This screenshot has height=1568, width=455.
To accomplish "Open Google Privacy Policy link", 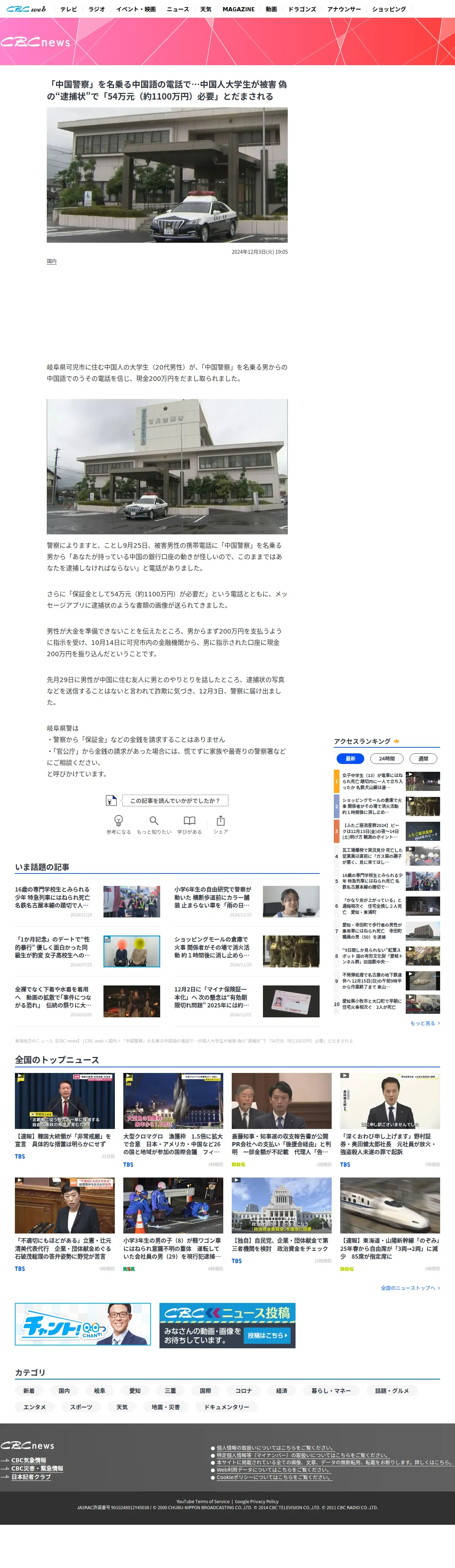I will (x=257, y=1502).
